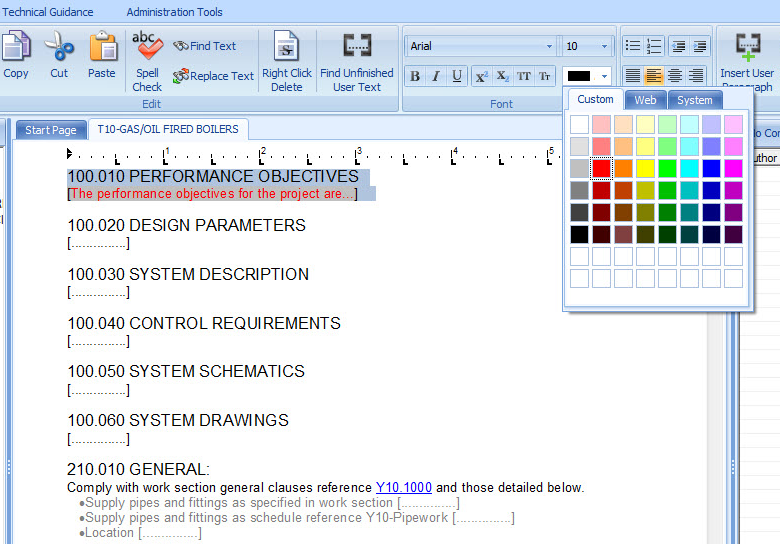Click placeholder under DESIGN PARAMETERS heading
This screenshot has width=780, height=544.
pyautogui.click(x=98, y=243)
